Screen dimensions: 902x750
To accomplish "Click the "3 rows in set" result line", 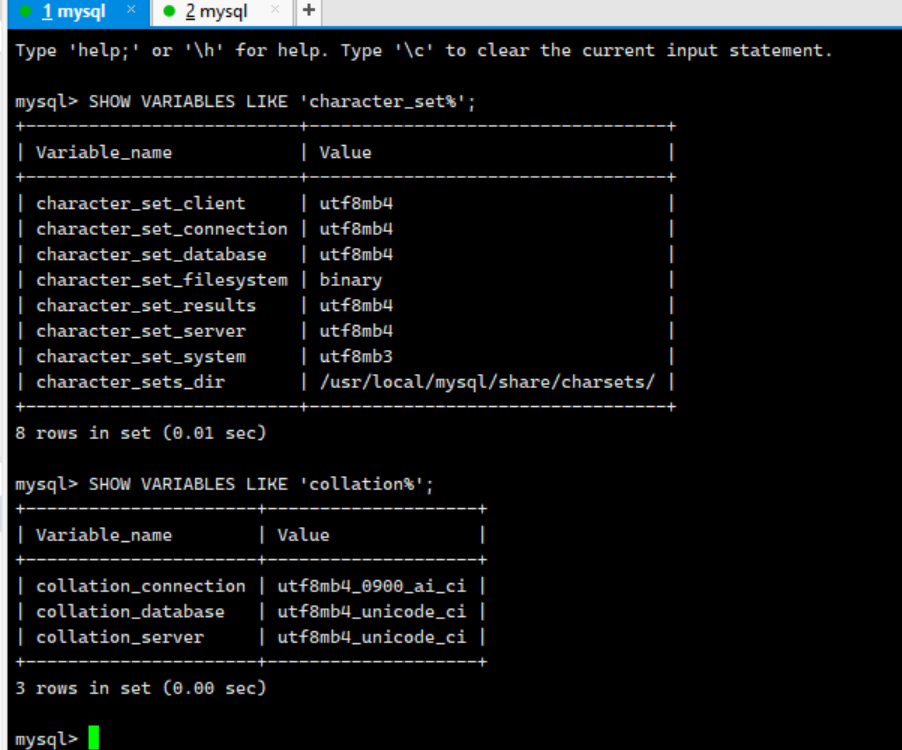I will [141, 688].
